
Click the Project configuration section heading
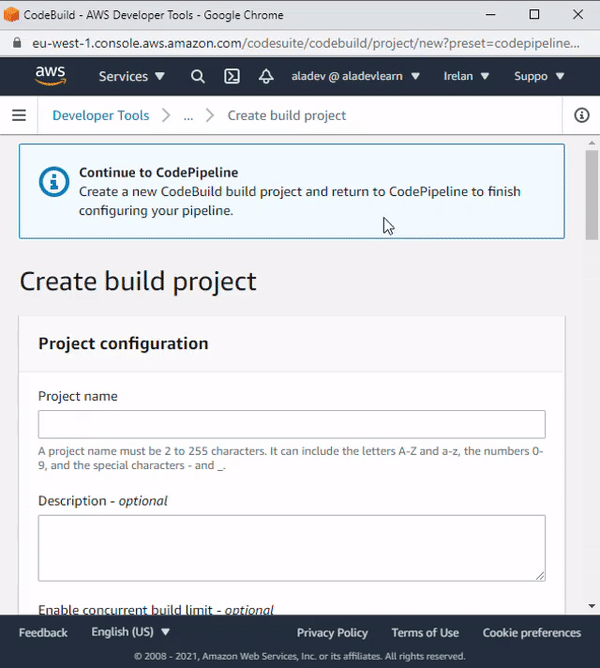pyautogui.click(x=124, y=343)
